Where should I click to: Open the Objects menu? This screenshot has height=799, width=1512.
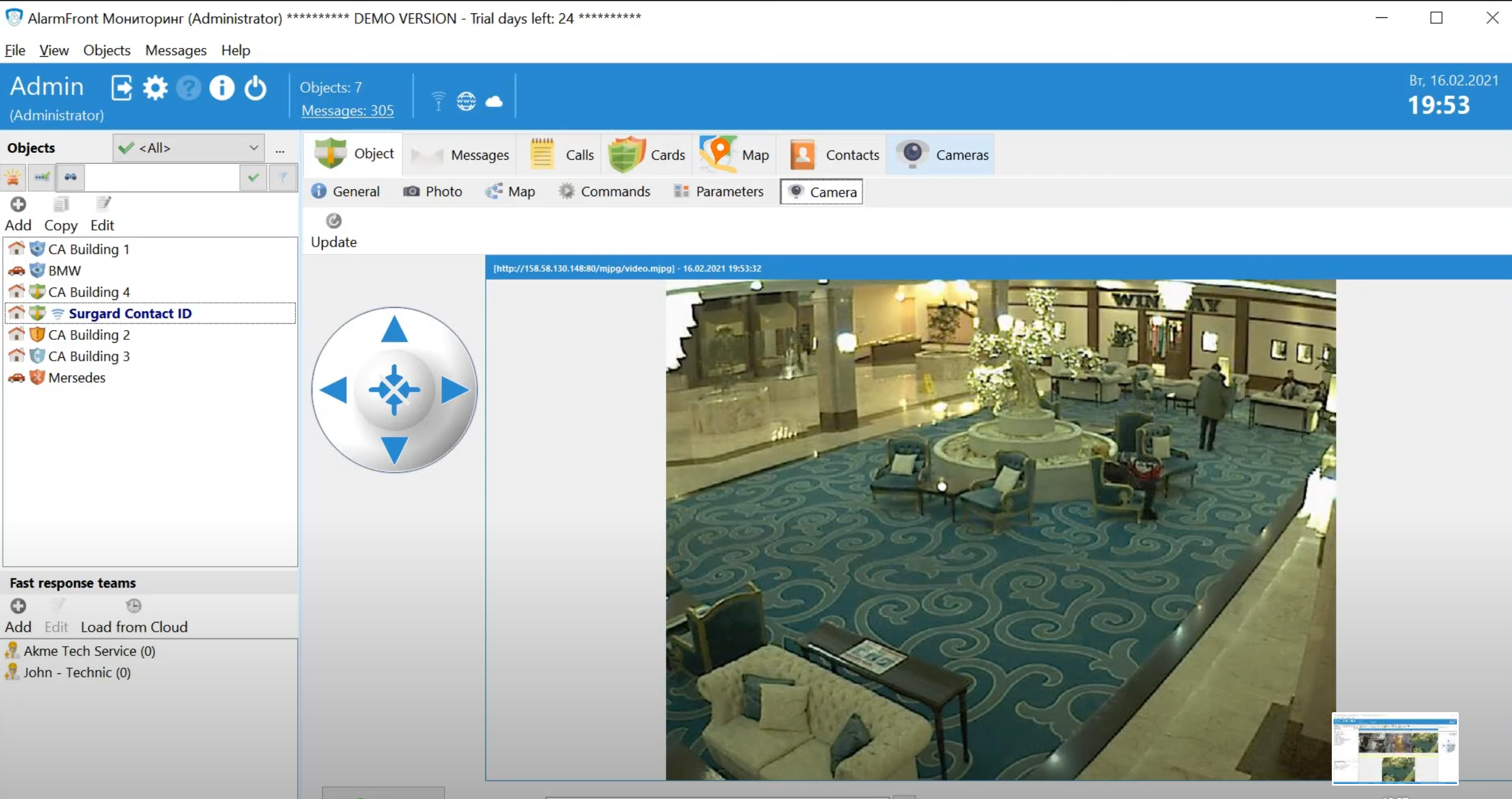coord(107,50)
